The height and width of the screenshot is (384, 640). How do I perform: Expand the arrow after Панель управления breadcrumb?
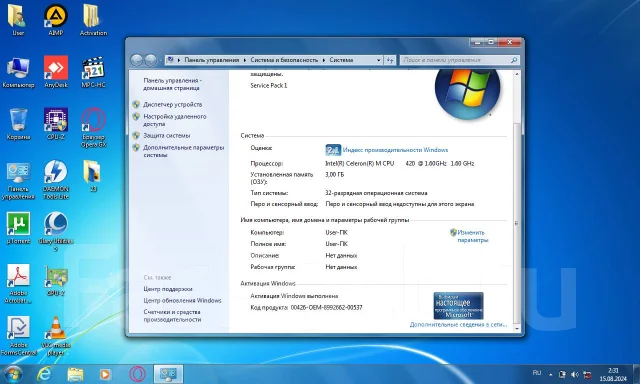245,60
